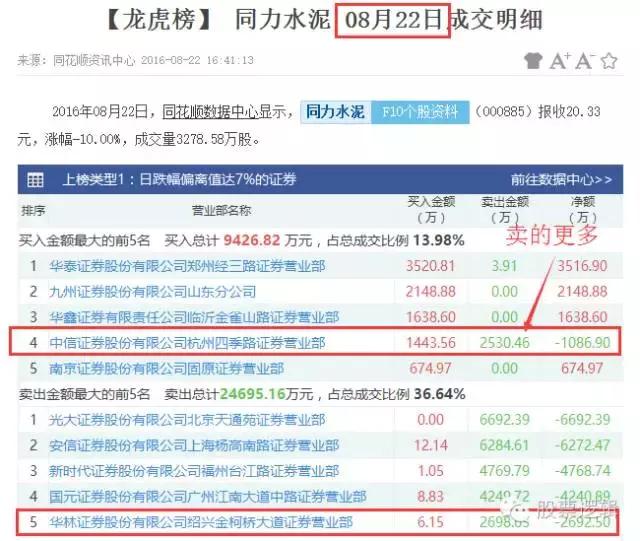Screen dimensions: 640x541
Task: Click sell amount 2530.46
Action: pos(504,343)
